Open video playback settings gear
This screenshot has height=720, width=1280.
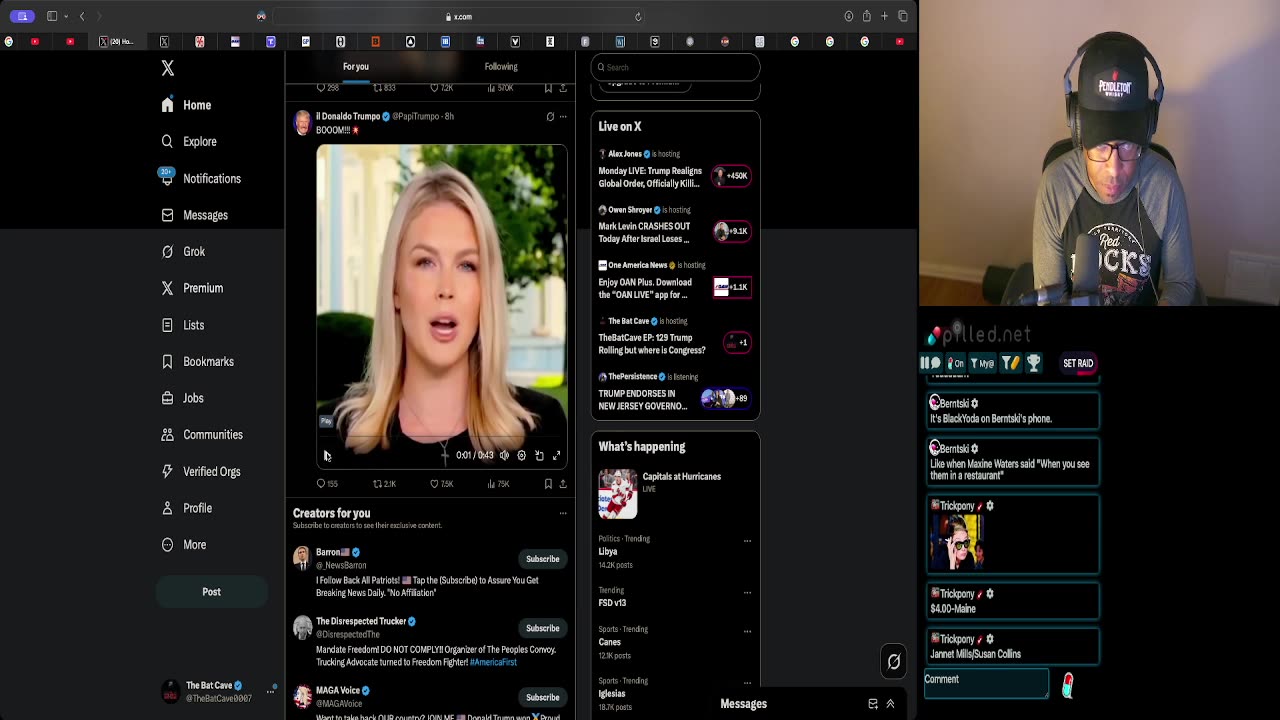[x=521, y=456]
